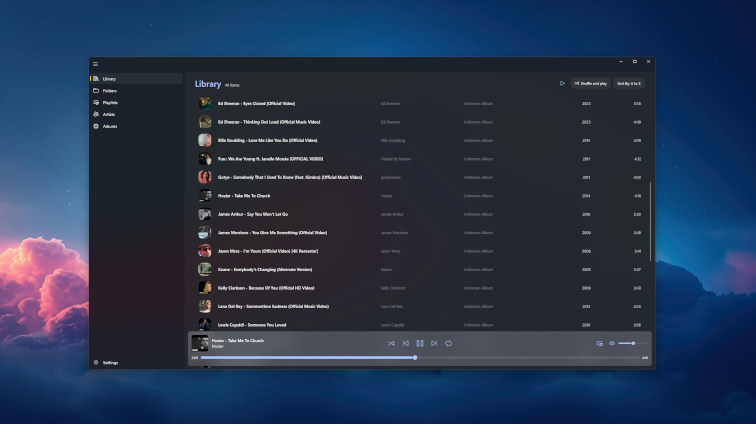Mute the volume speaker icon

click(x=612, y=343)
